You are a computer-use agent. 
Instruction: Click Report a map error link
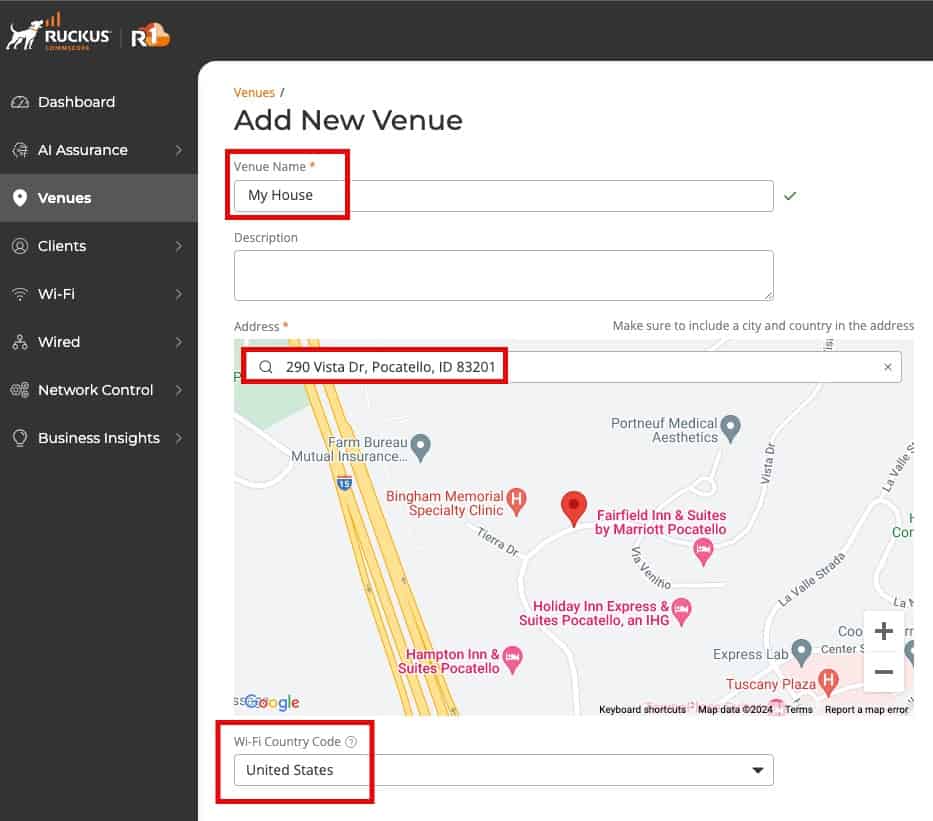pos(866,709)
